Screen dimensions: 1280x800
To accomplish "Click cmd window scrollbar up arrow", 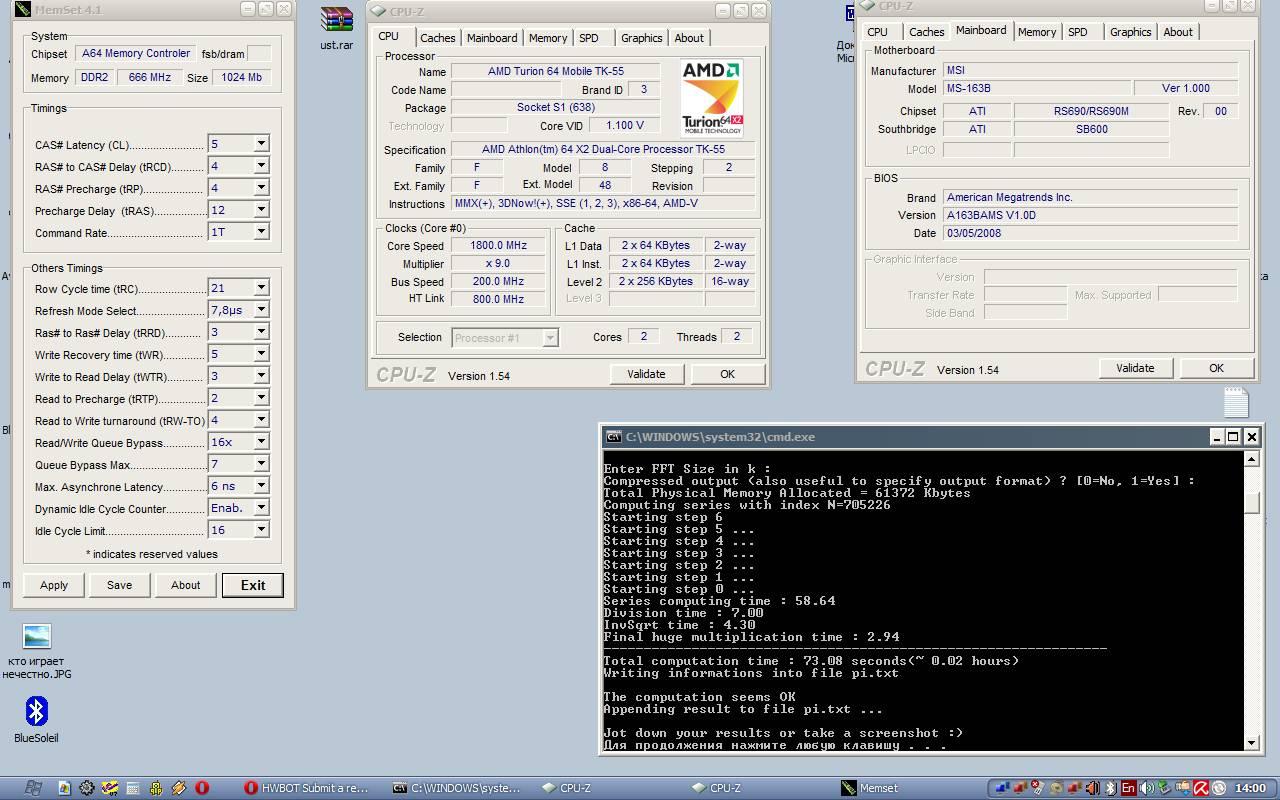I will point(1251,459).
